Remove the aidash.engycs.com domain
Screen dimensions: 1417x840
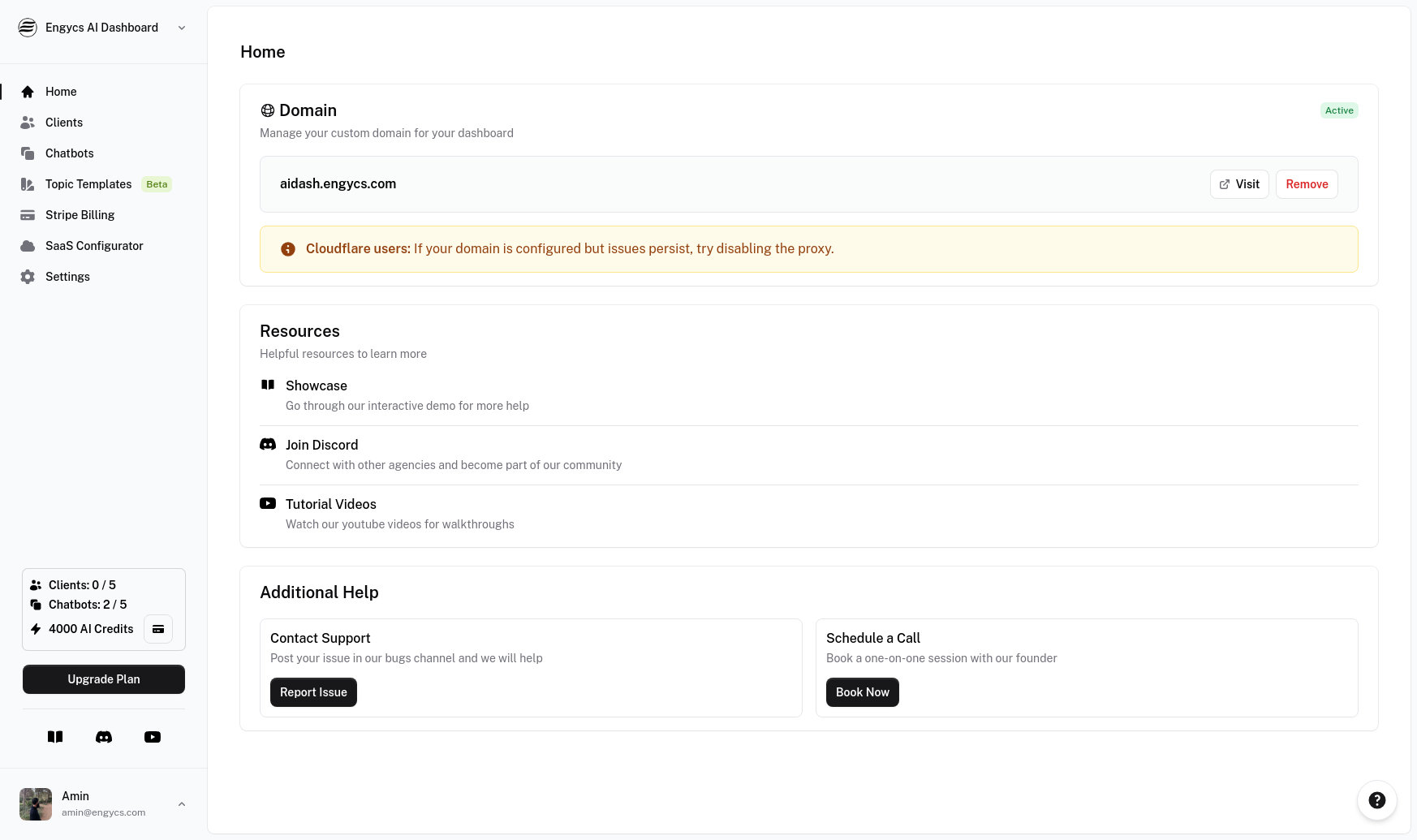click(1306, 184)
